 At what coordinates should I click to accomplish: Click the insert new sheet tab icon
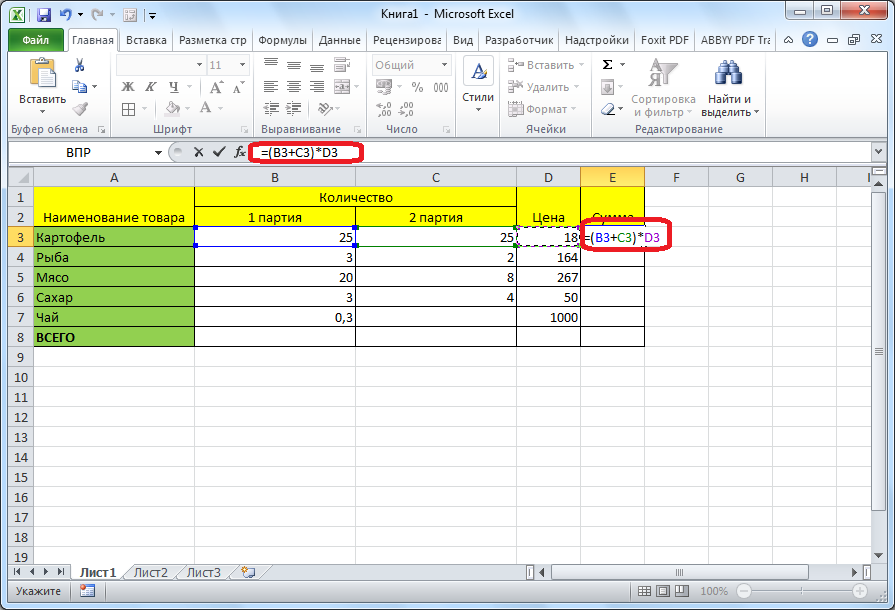pos(247,573)
